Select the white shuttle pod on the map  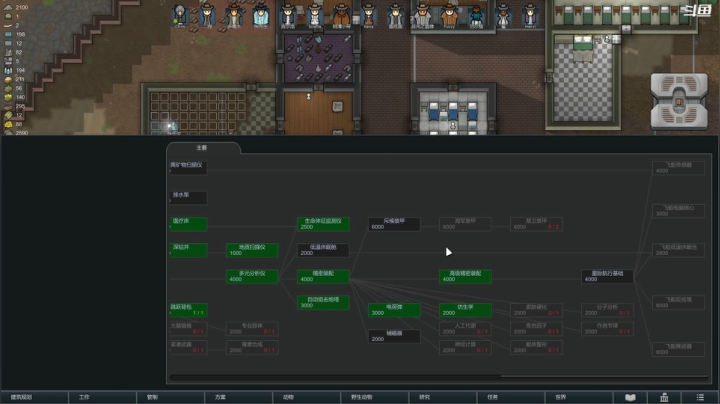pyautogui.click(x=679, y=101)
